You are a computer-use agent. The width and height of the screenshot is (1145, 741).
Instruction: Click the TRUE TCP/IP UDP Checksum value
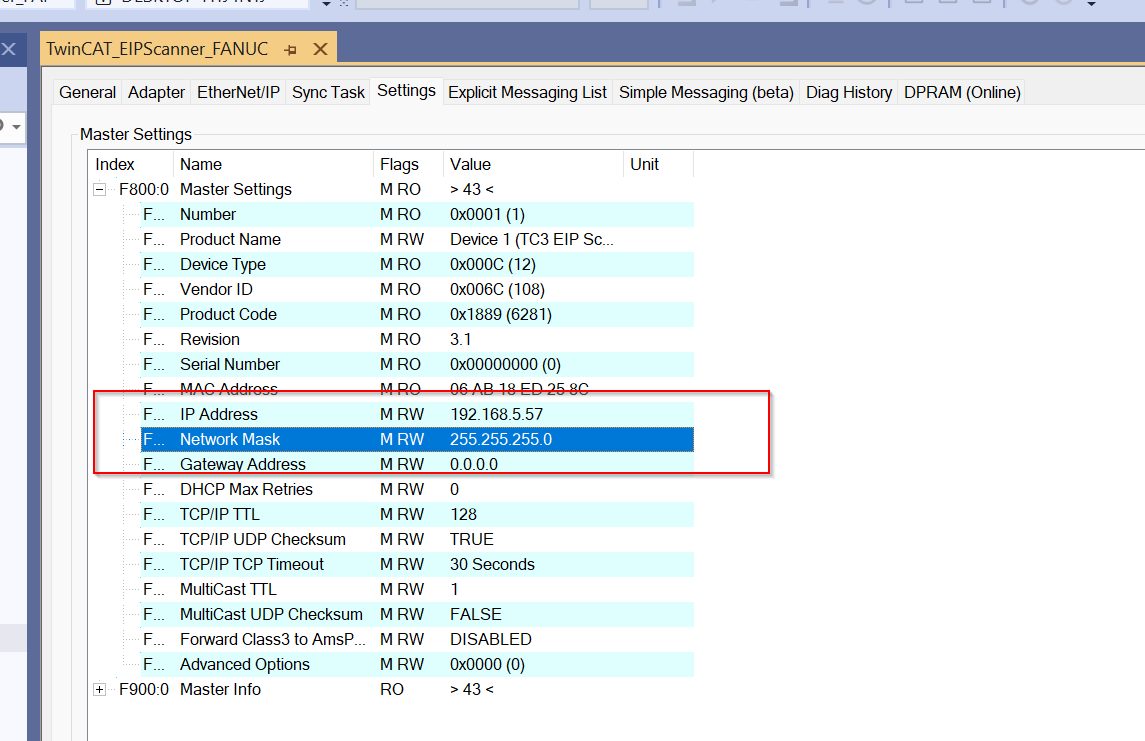pyautogui.click(x=472, y=539)
